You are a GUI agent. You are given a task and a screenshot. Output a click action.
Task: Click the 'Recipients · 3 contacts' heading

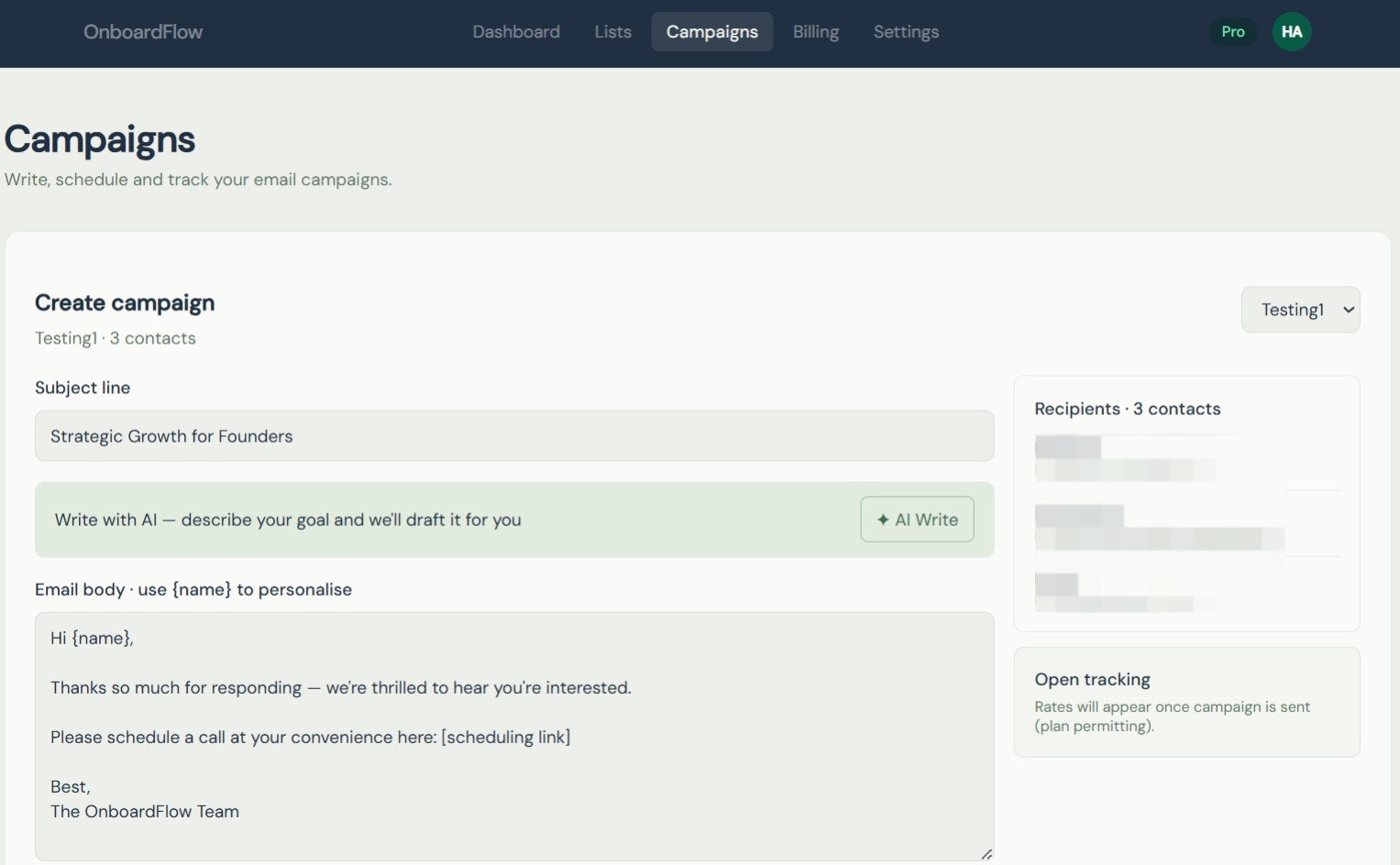pyautogui.click(x=1128, y=409)
